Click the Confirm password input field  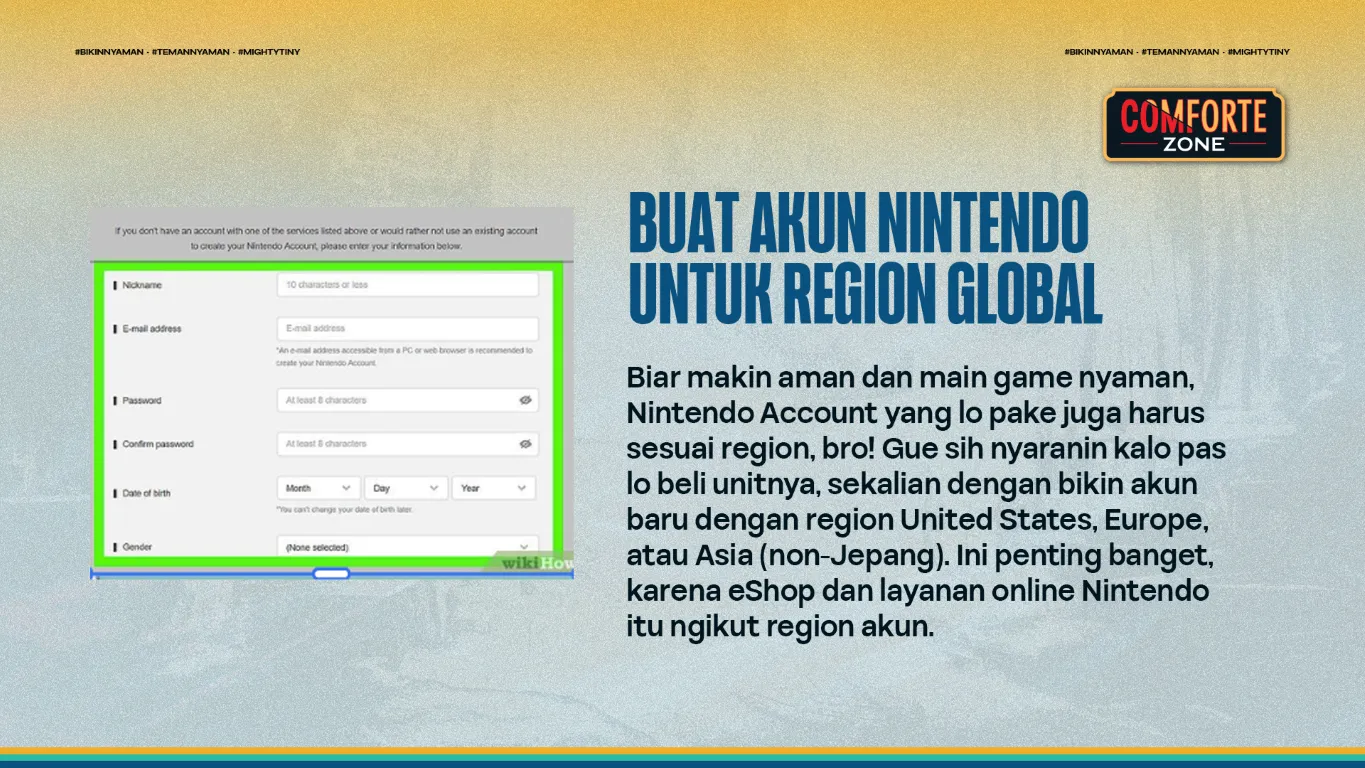[x=400, y=444]
